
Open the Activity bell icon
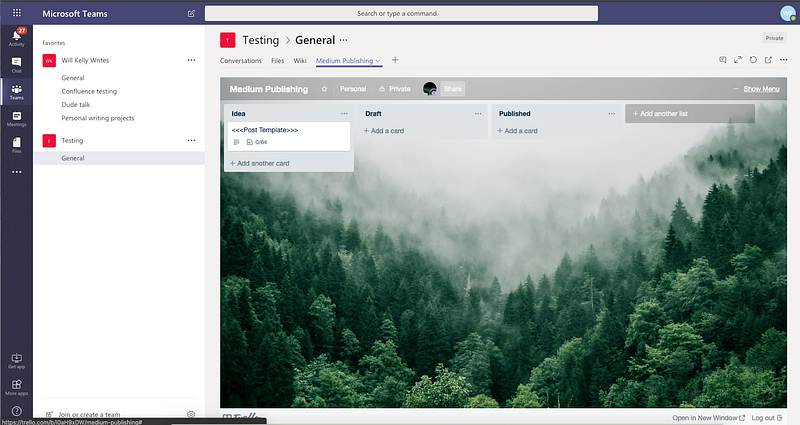[x=16, y=37]
